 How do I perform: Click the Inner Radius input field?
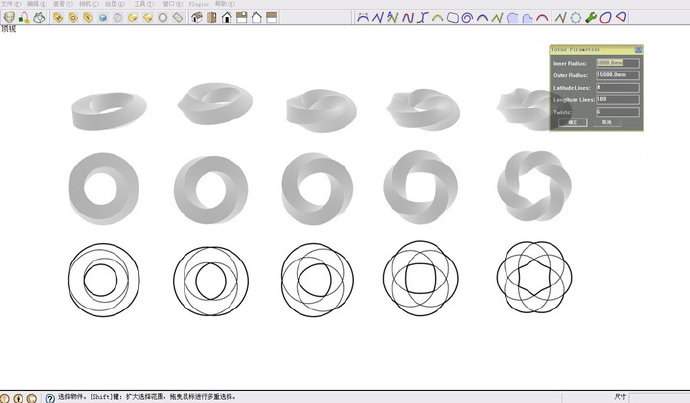tap(618, 63)
